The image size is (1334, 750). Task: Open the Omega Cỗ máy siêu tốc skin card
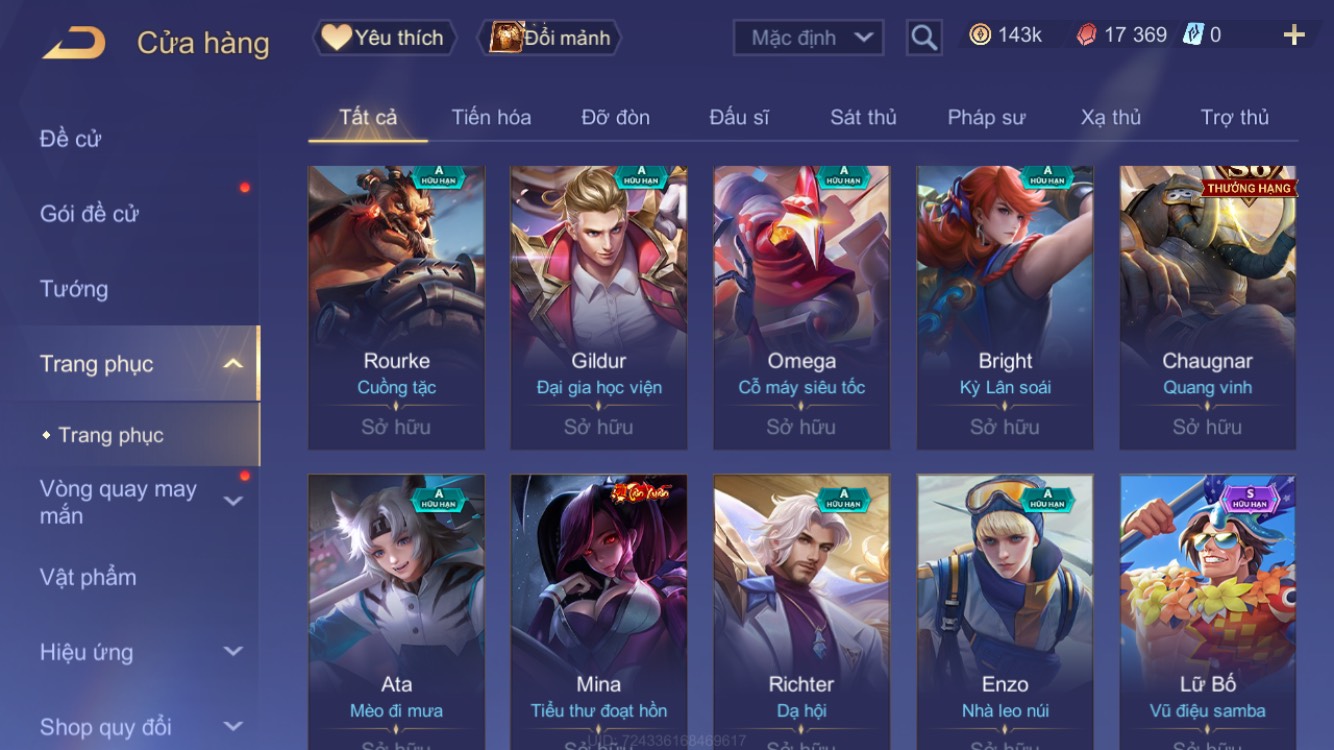tap(801, 308)
